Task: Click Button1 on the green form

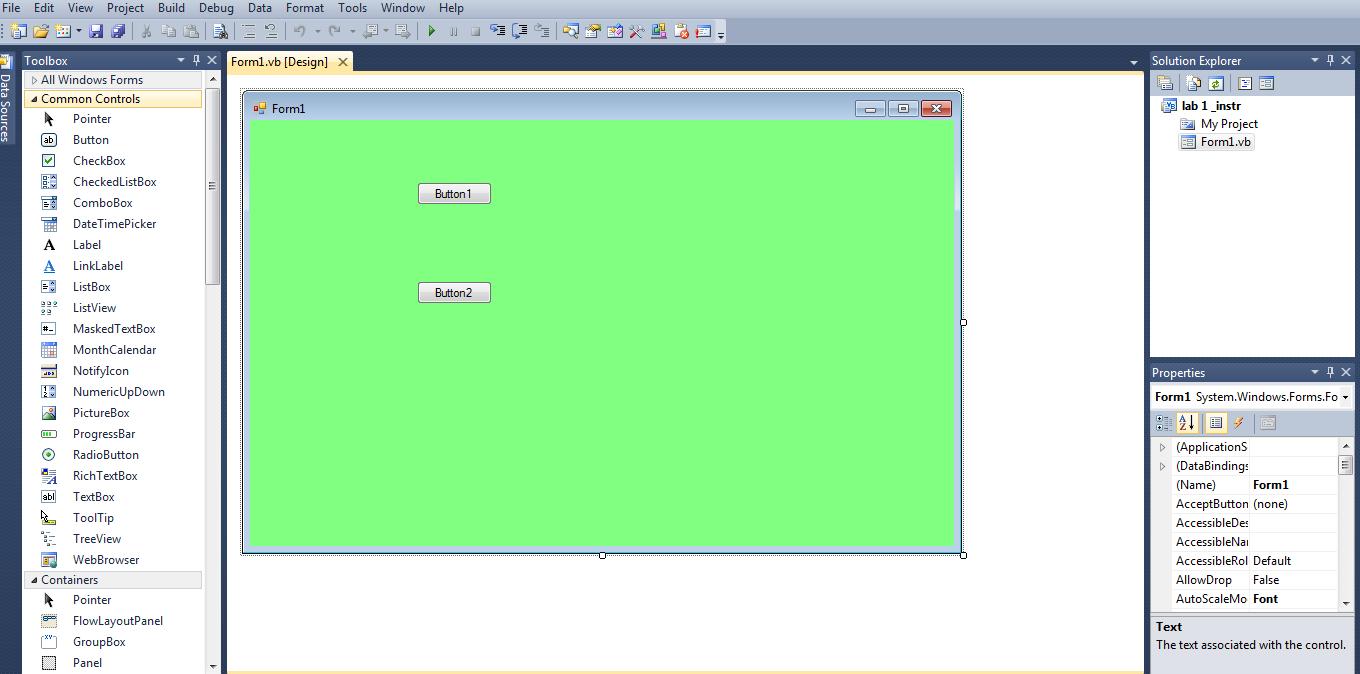Action: (x=454, y=193)
